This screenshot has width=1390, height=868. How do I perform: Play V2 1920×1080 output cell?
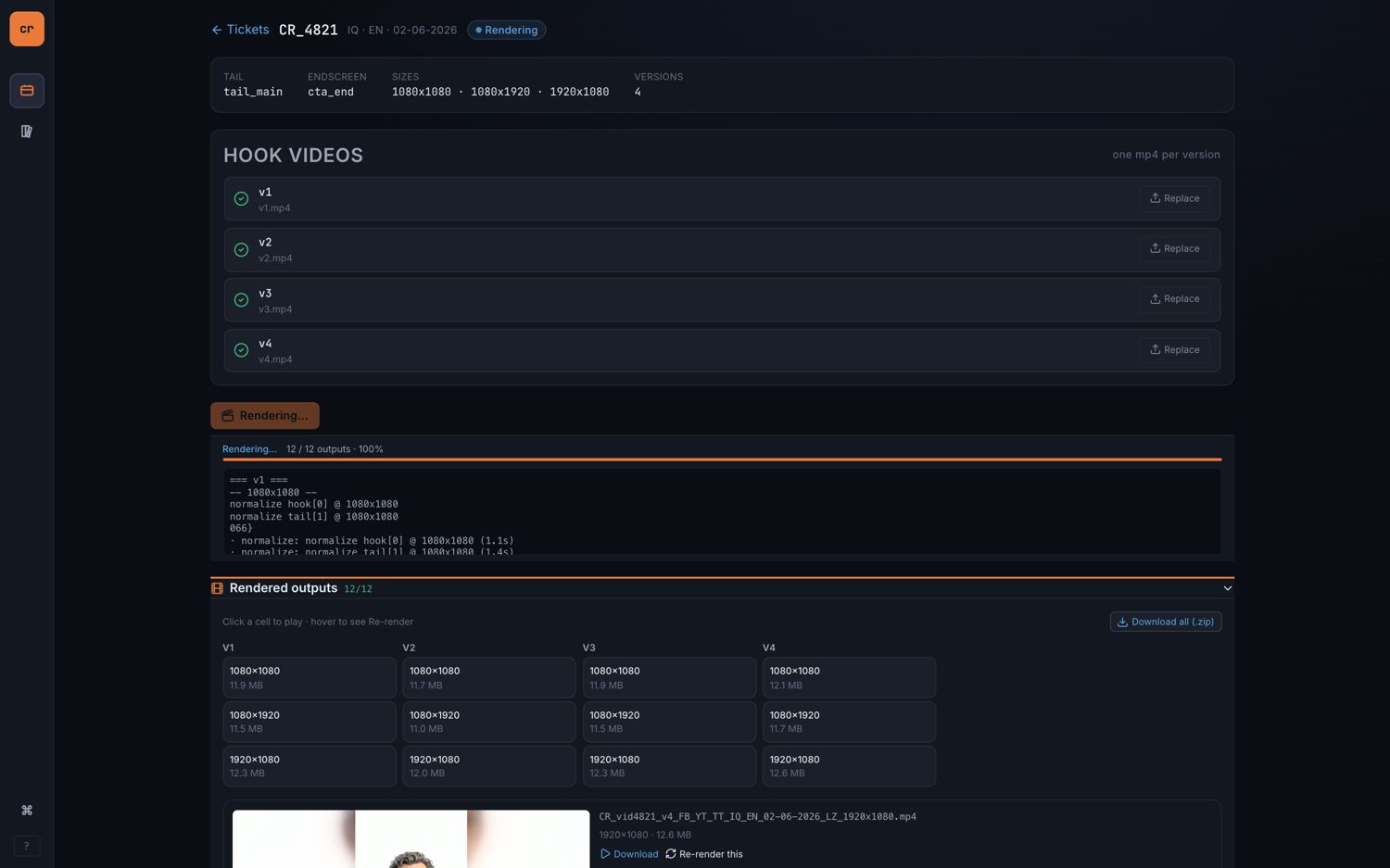click(489, 766)
